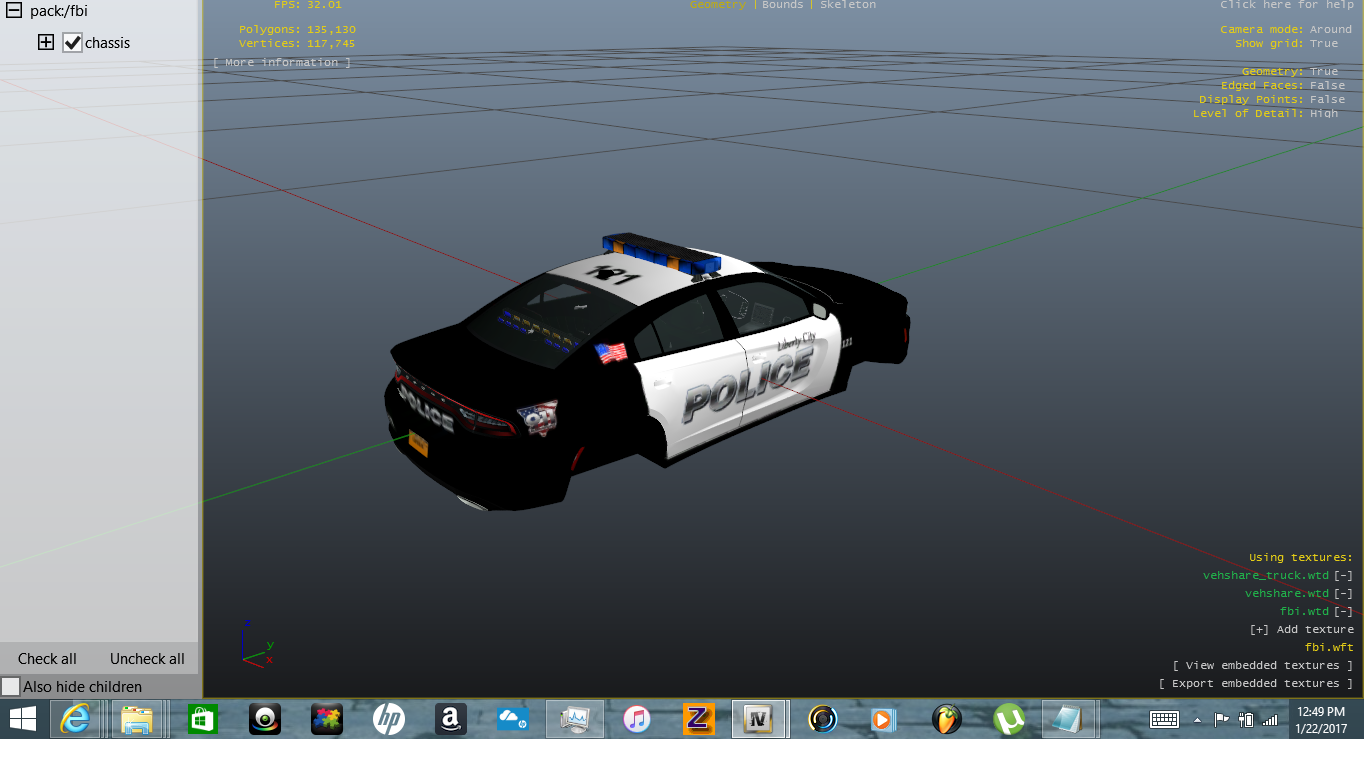
Task: Uncheck the chassis checkbox
Action: [x=72, y=43]
